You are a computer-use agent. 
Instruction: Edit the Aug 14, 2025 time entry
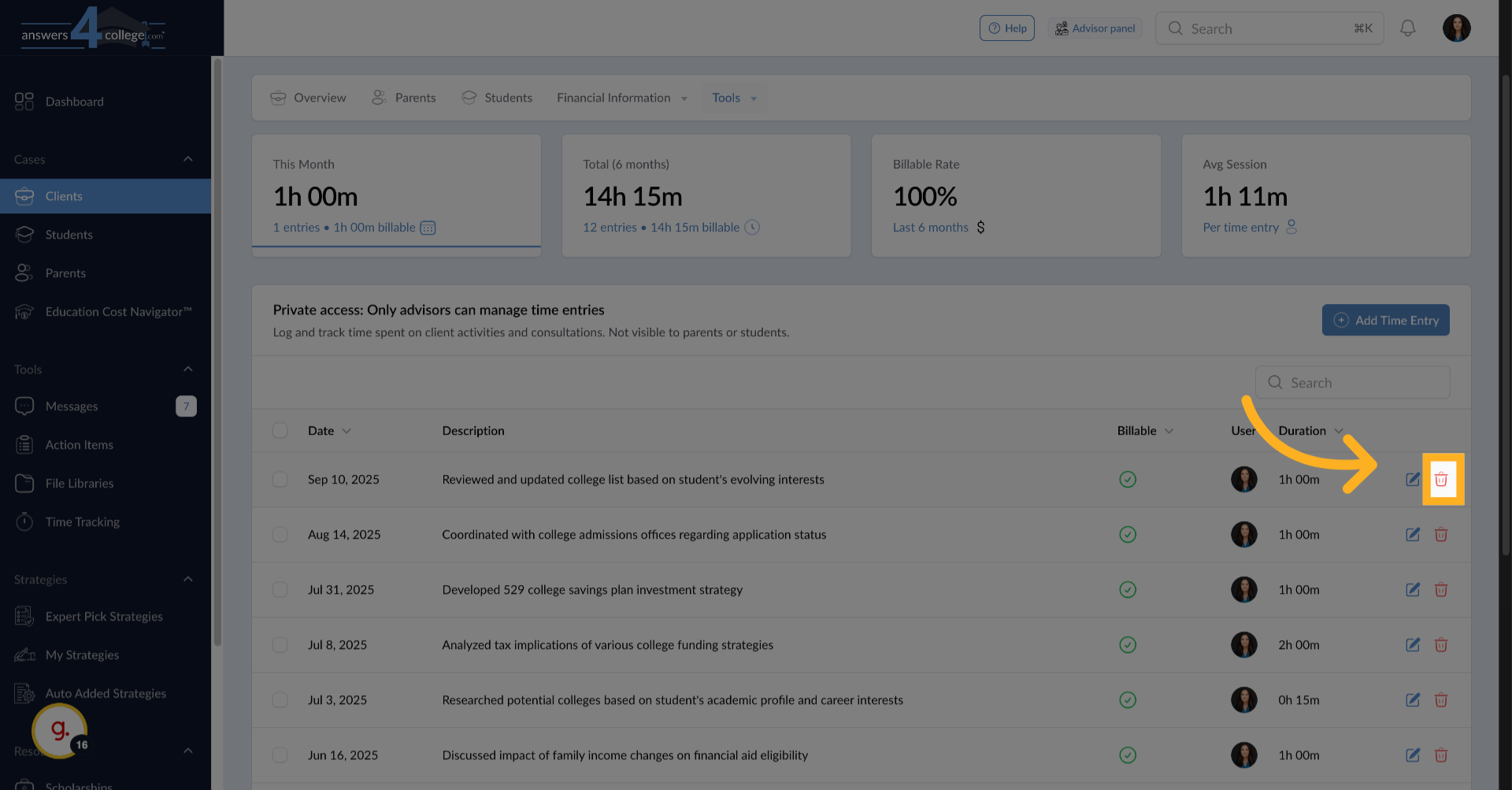pyautogui.click(x=1413, y=535)
